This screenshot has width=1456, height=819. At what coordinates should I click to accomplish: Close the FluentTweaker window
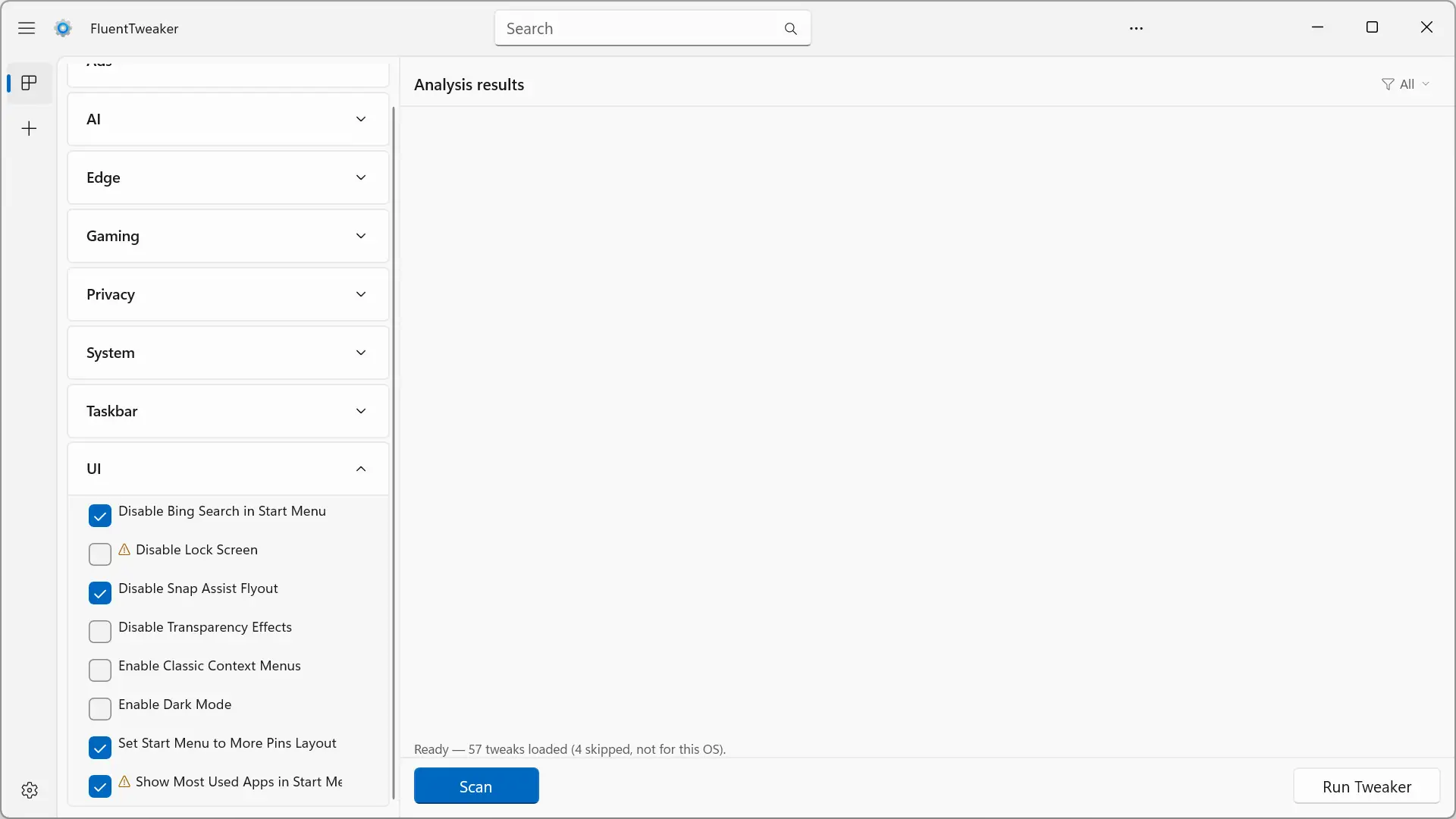1426,27
